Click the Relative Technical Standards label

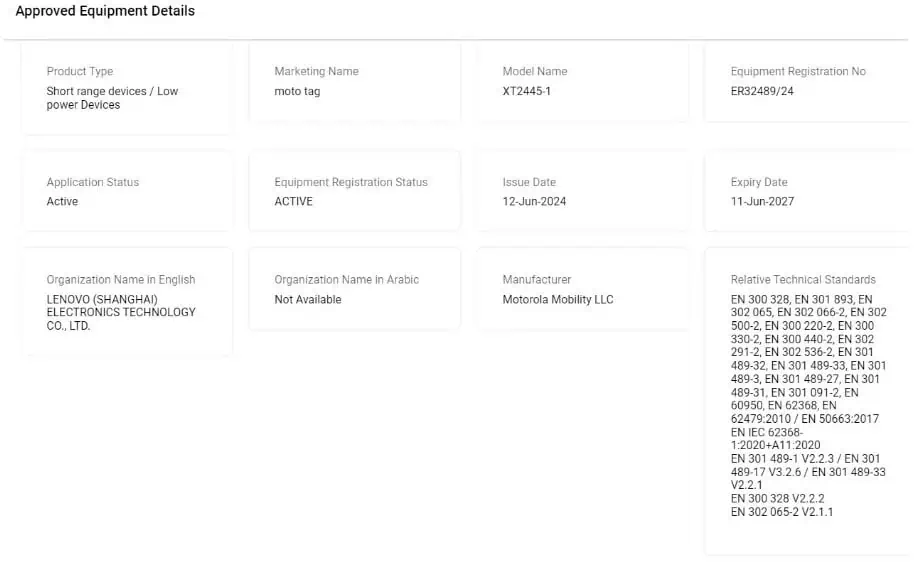pyautogui.click(x=803, y=280)
